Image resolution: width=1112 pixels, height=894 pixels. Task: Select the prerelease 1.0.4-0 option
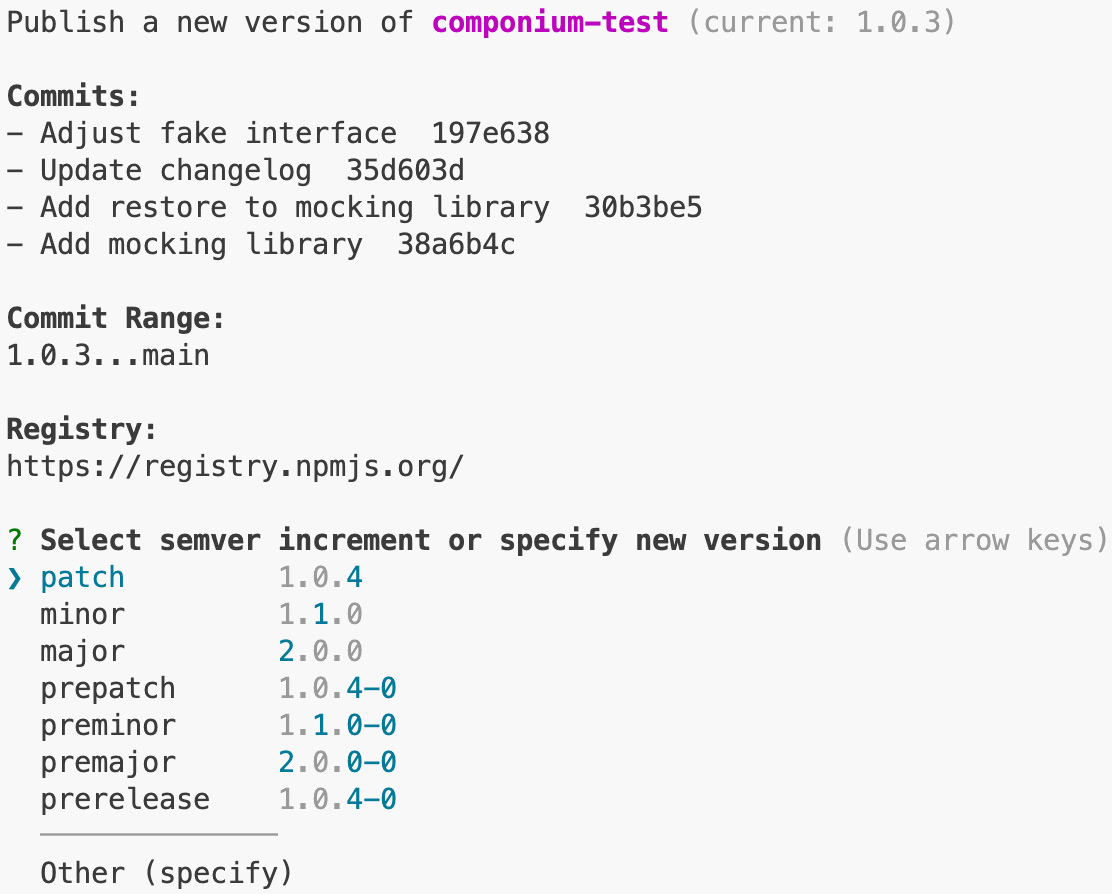[x=123, y=799]
